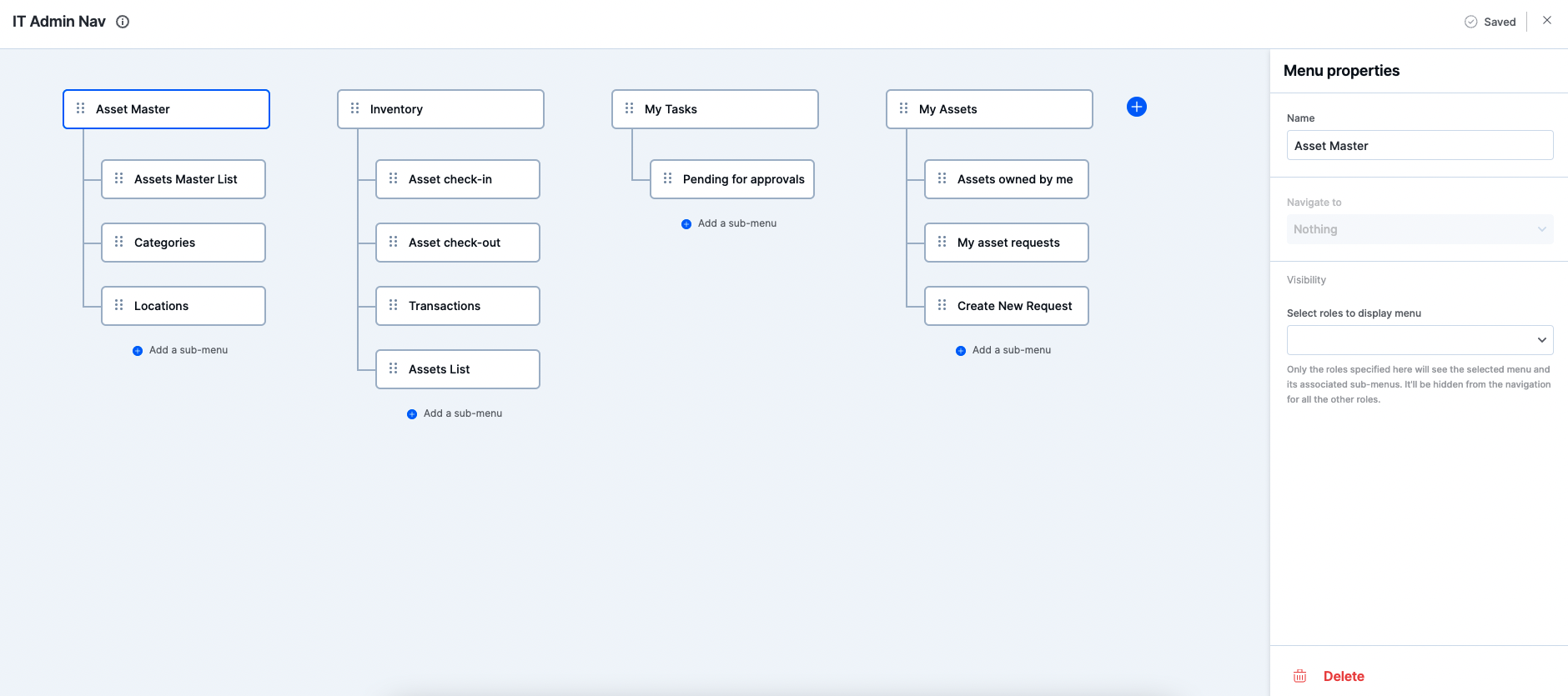This screenshot has height=696, width=1568.
Task: Click the drag handle on My Tasks
Action: (630, 108)
